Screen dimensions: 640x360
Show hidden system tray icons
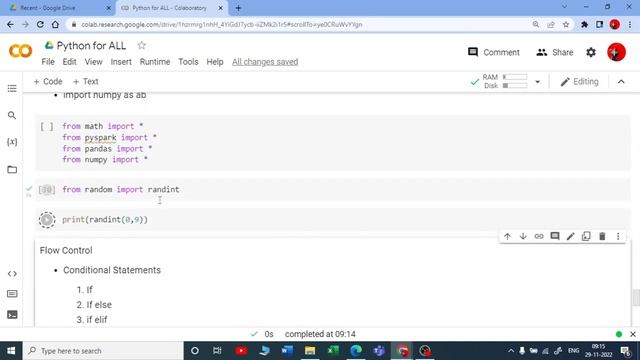511,351
